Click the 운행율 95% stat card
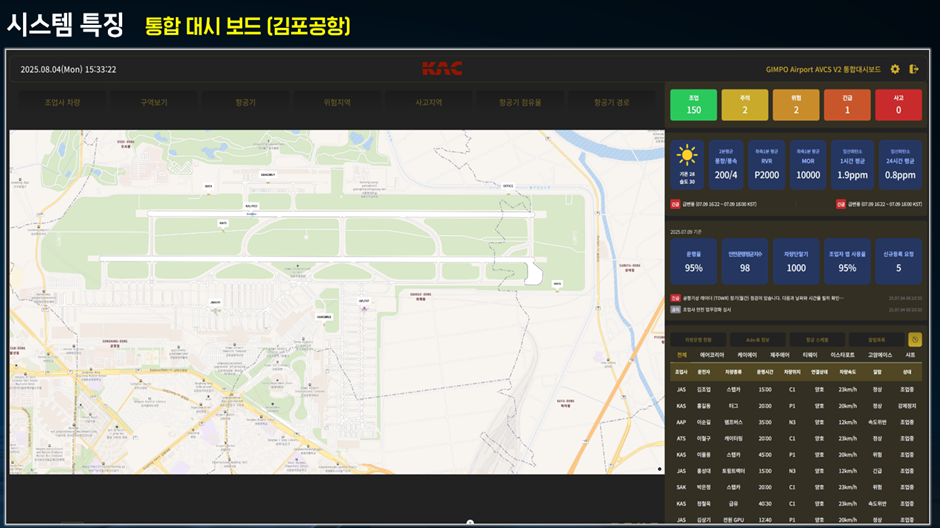The height and width of the screenshot is (528, 940). [x=693, y=261]
